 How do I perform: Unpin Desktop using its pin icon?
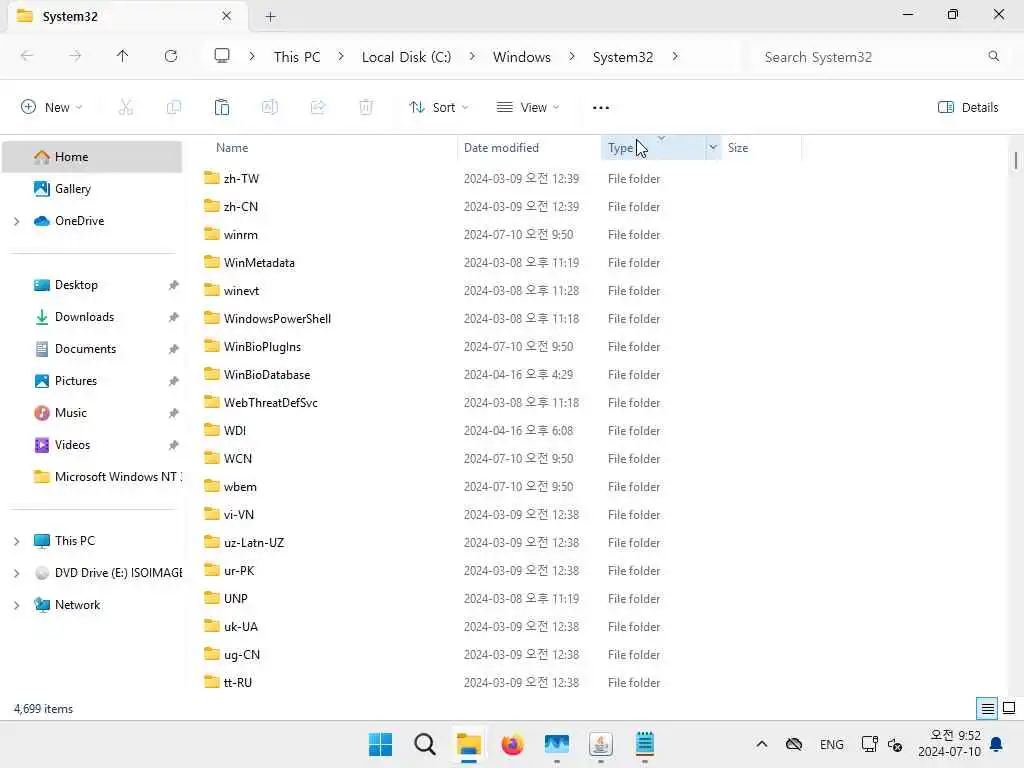pos(173,285)
